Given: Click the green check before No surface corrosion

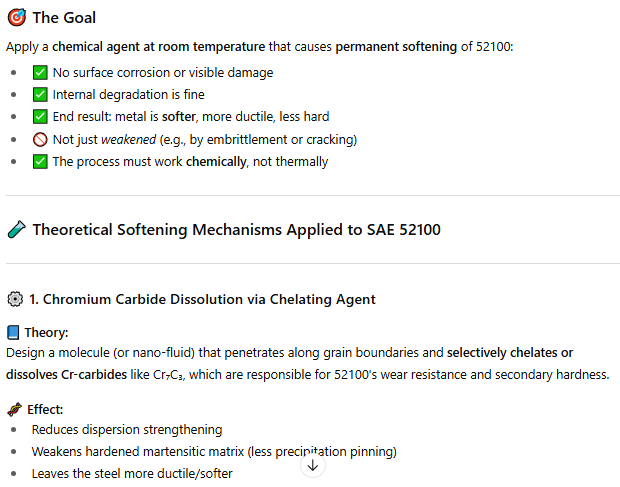Looking at the screenshot, I should (40, 73).
